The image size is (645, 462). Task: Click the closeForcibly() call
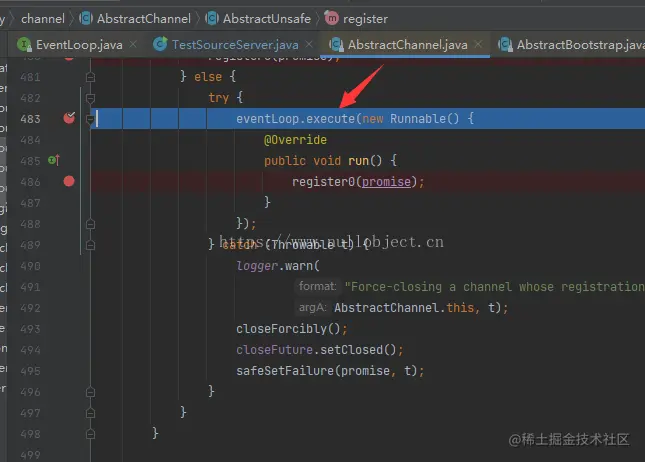pos(288,329)
